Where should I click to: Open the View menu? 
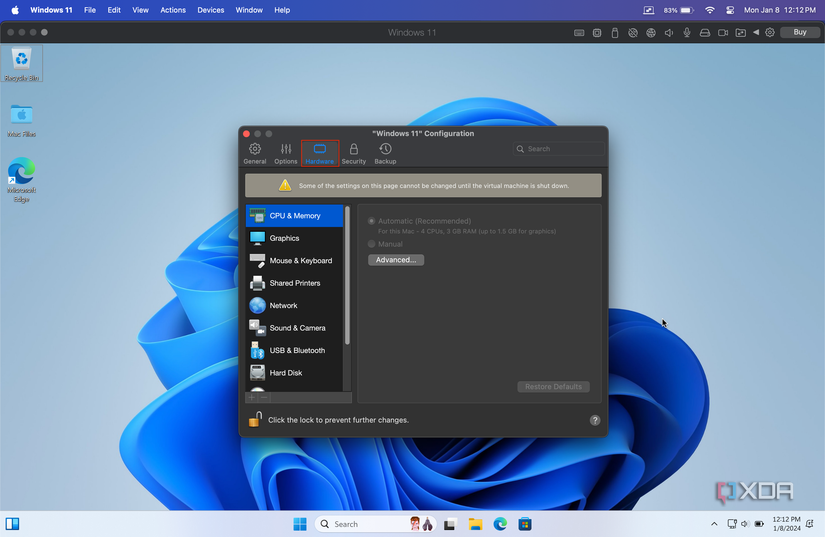140,10
